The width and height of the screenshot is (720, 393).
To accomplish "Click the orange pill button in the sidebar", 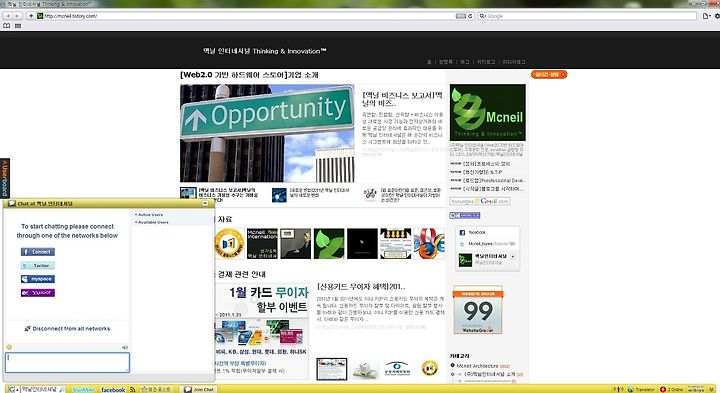I will tap(549, 74).
